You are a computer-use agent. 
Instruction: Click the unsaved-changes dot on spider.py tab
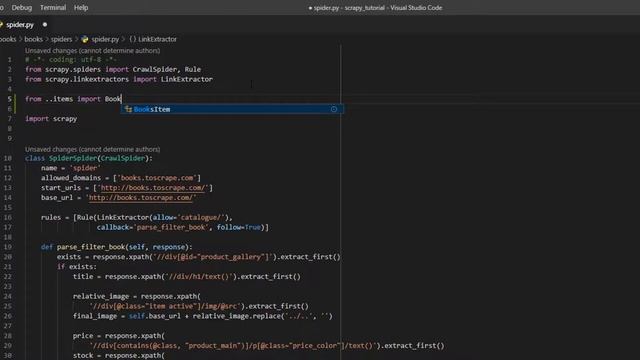coord(45,24)
